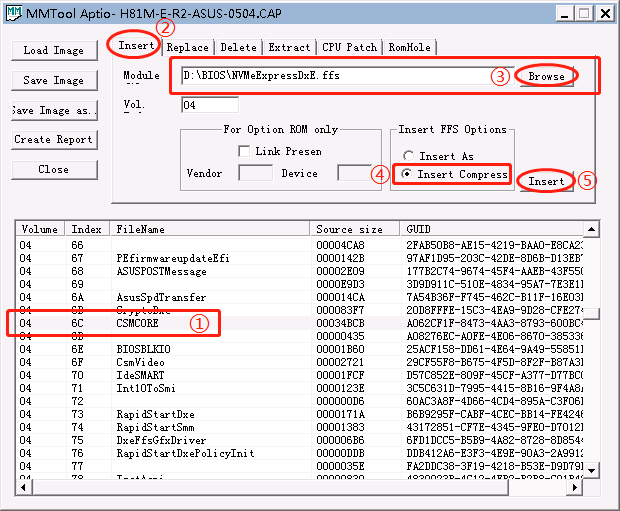Close the MMTool window
This screenshot has width=620, height=511.
(x=605, y=14)
